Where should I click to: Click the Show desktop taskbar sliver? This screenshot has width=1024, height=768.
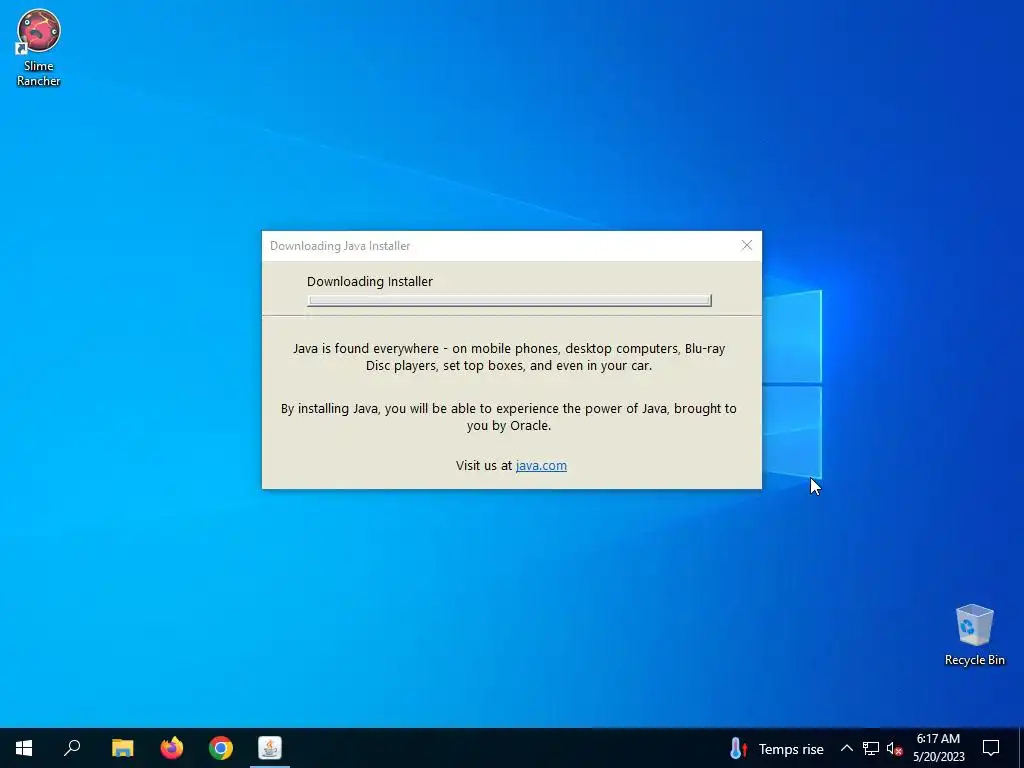[x=1021, y=748]
